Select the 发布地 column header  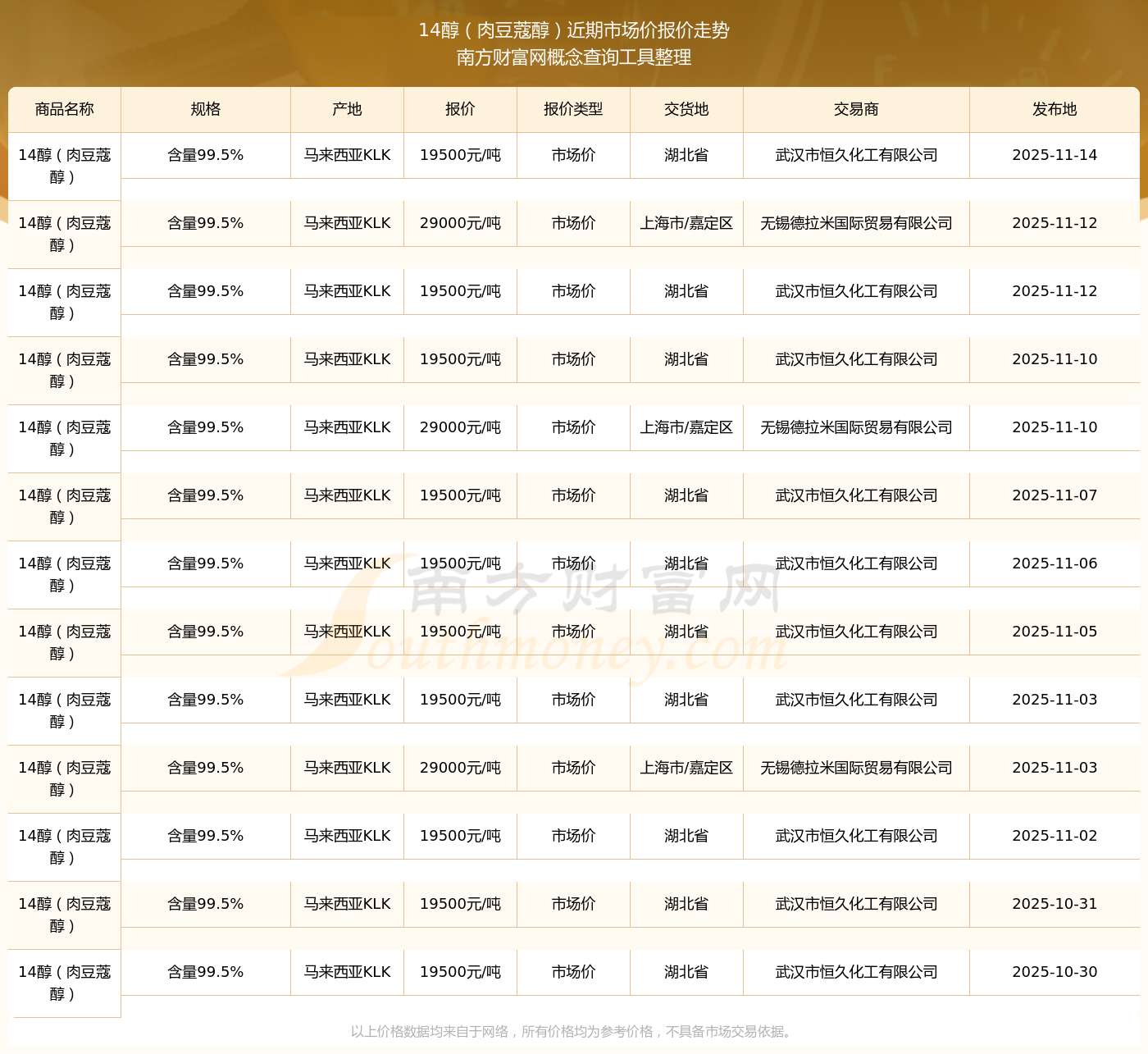tap(1055, 109)
